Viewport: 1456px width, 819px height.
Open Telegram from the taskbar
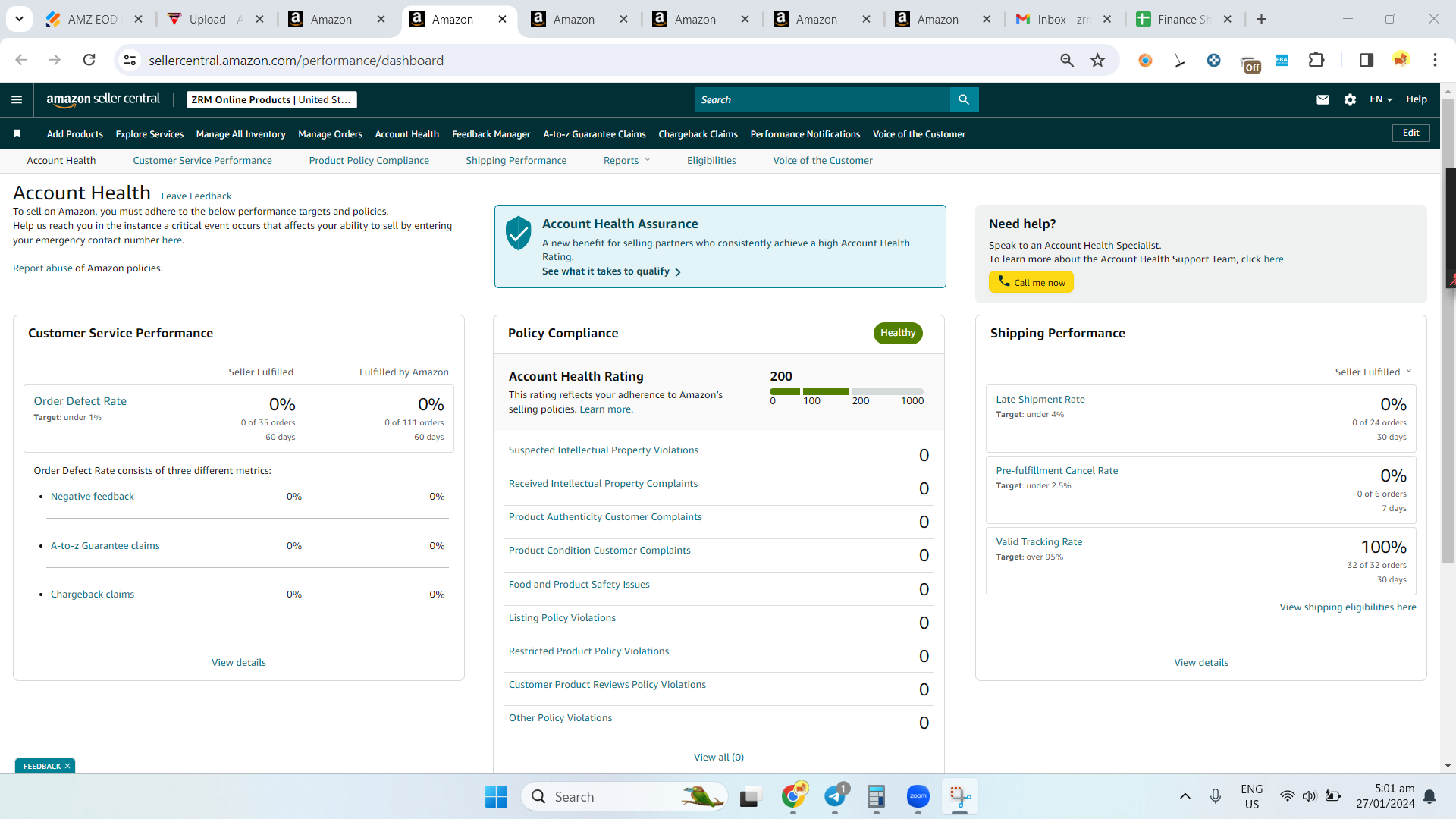pyautogui.click(x=835, y=796)
